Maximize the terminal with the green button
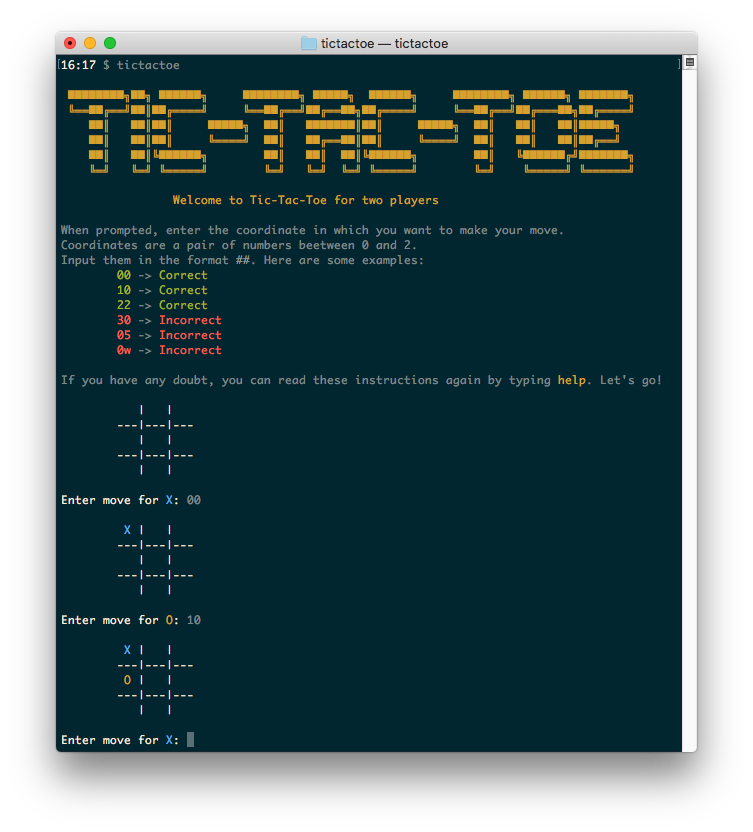 [110, 43]
